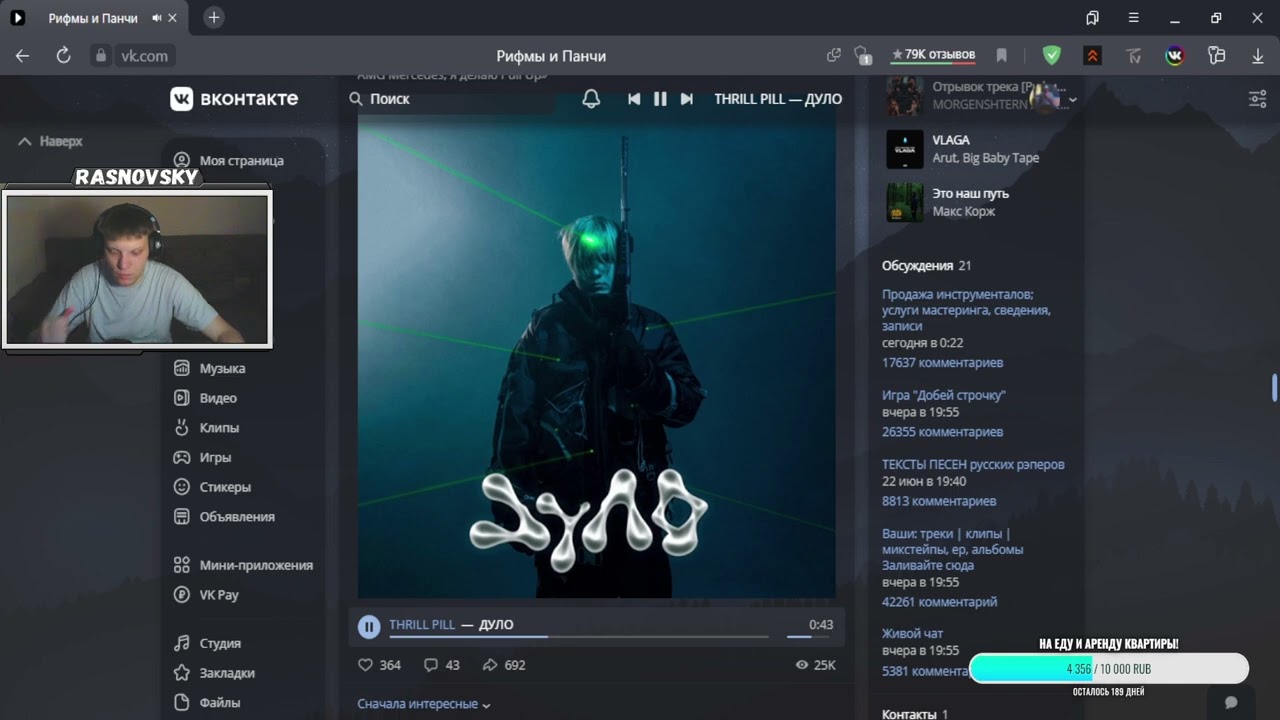1280x720 pixels.
Task: Reload the vk.com page
Action: [63, 56]
